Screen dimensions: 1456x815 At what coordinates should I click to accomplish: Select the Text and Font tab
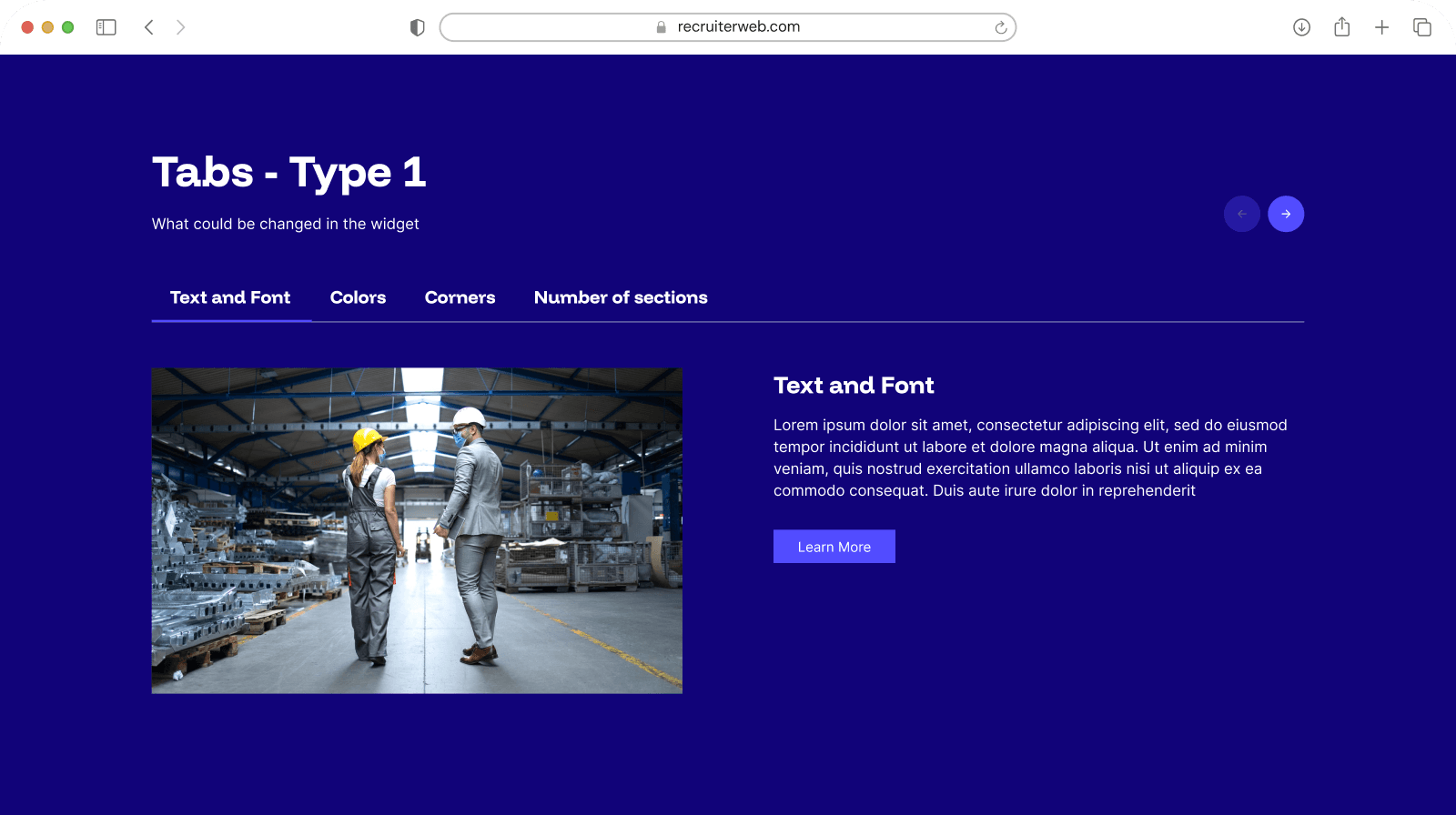point(230,297)
